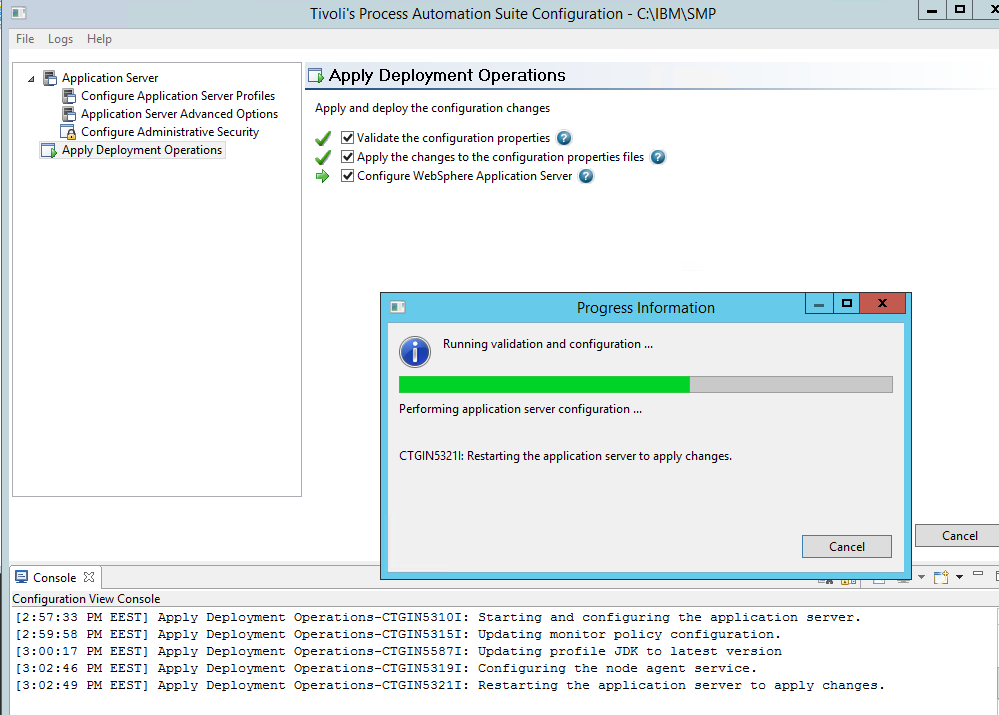
Task: Click the Configuration View Console label
Action: coord(86,599)
